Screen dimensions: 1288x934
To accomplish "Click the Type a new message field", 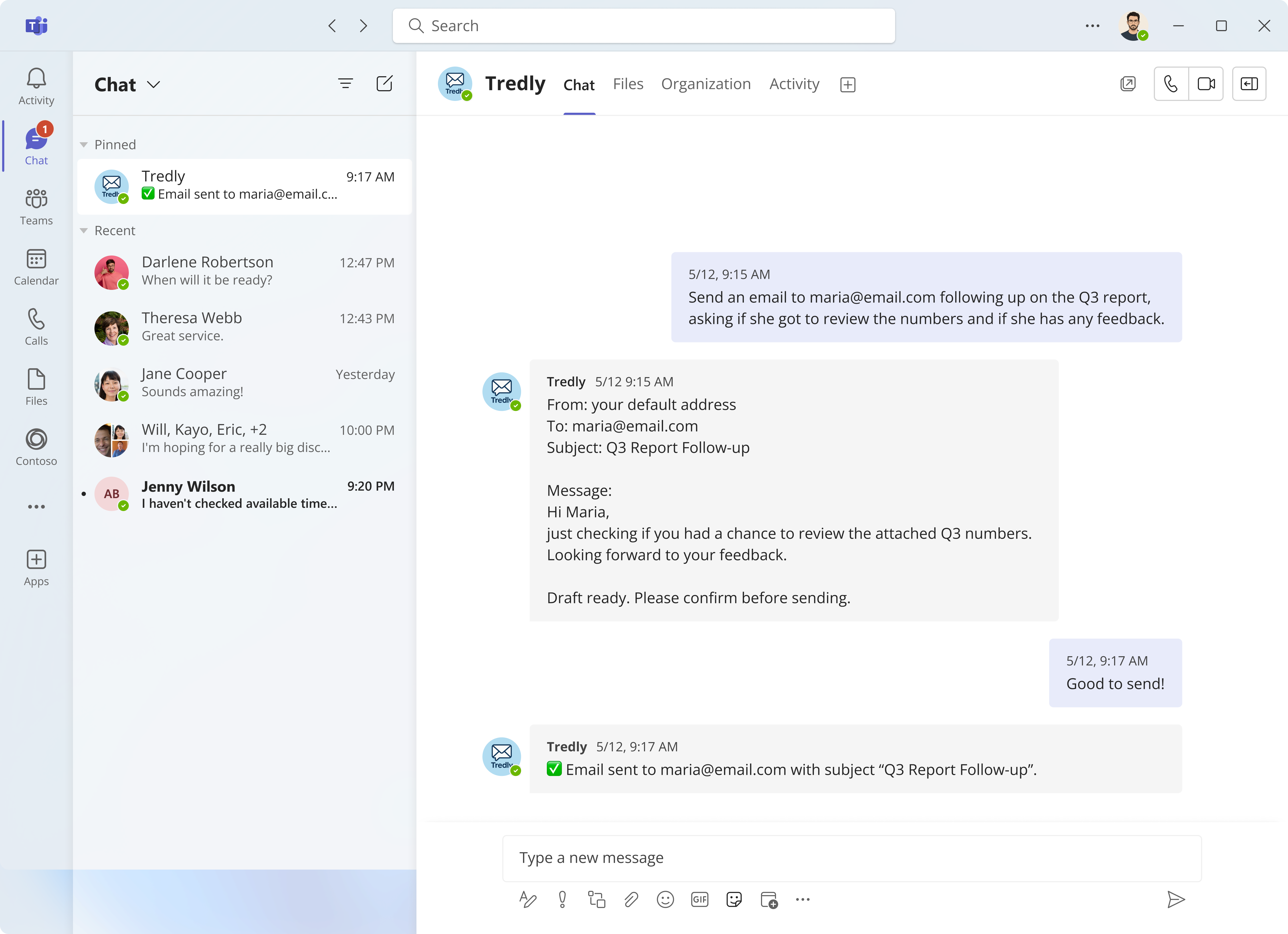I will click(x=852, y=858).
